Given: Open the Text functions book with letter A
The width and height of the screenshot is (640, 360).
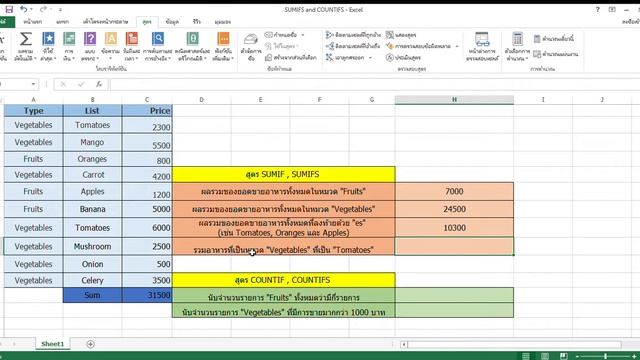Looking at the screenshot, I should [x=111, y=47].
